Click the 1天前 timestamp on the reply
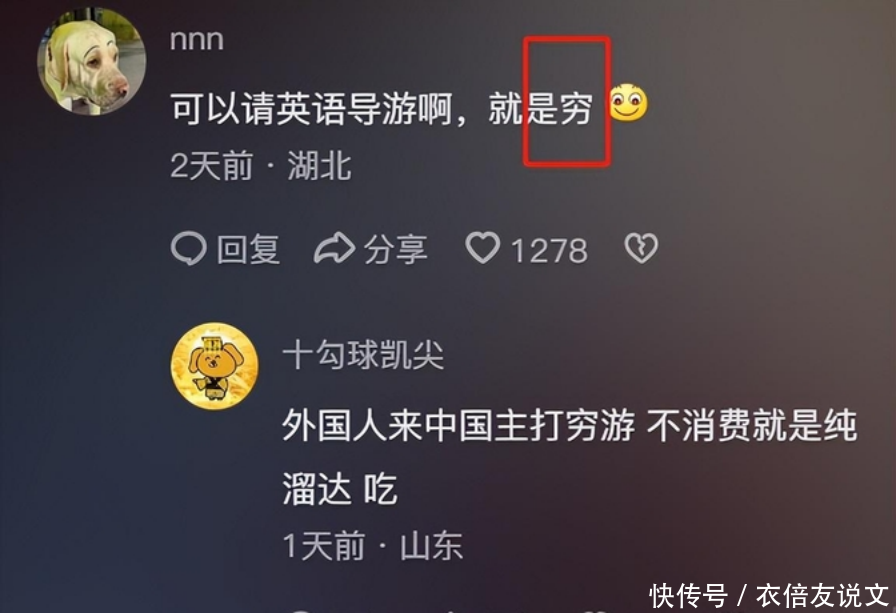Image resolution: width=896 pixels, height=614 pixels. click(324, 545)
